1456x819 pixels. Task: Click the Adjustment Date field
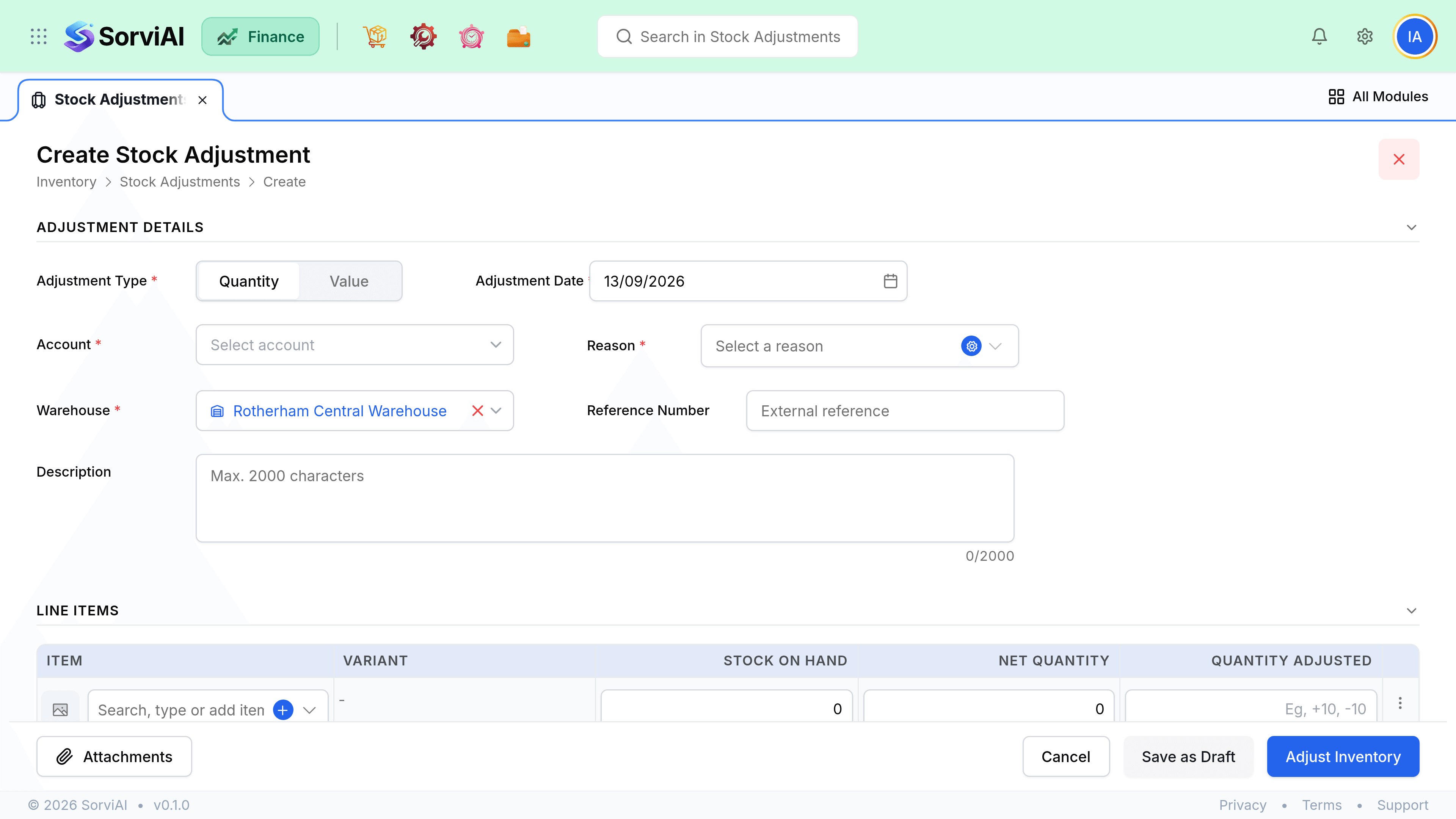(748, 281)
